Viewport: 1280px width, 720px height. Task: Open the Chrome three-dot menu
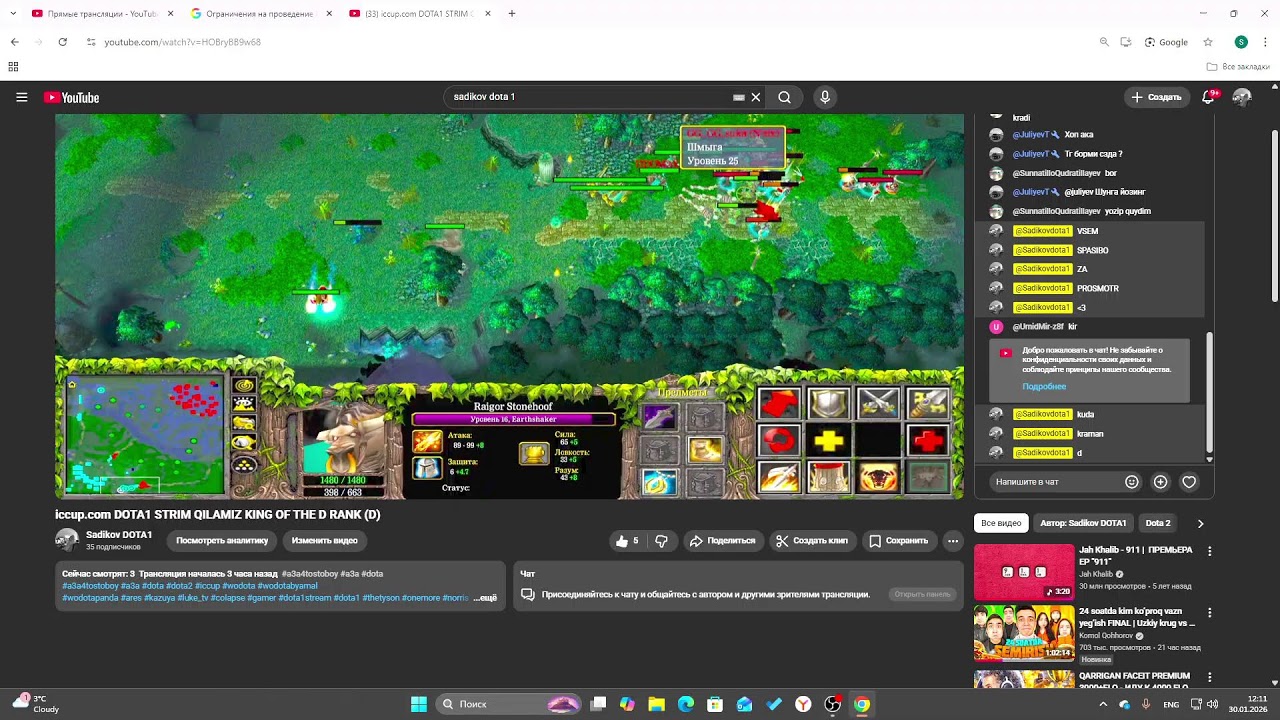1265,42
